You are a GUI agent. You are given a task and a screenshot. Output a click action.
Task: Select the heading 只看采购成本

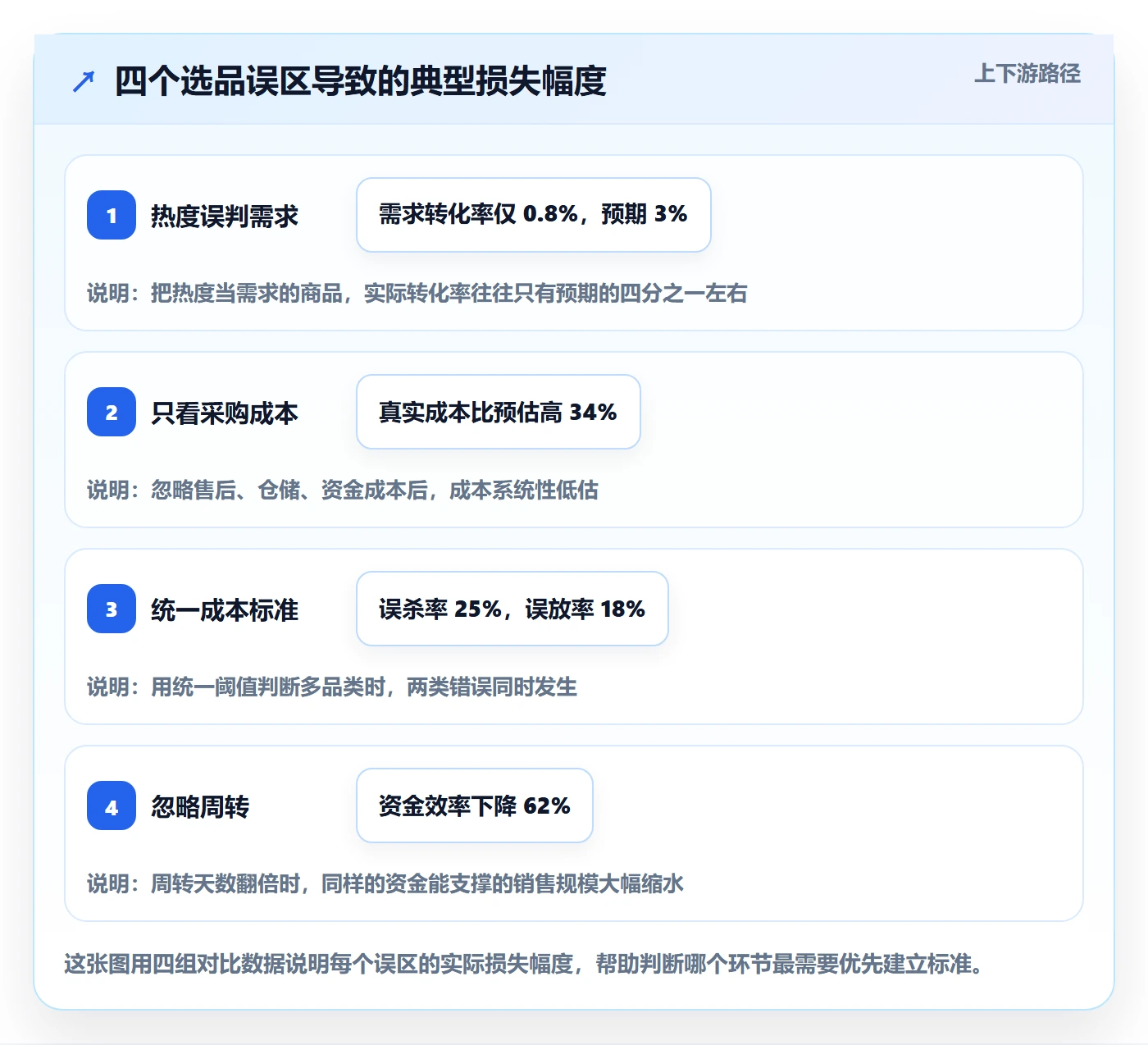click(225, 413)
